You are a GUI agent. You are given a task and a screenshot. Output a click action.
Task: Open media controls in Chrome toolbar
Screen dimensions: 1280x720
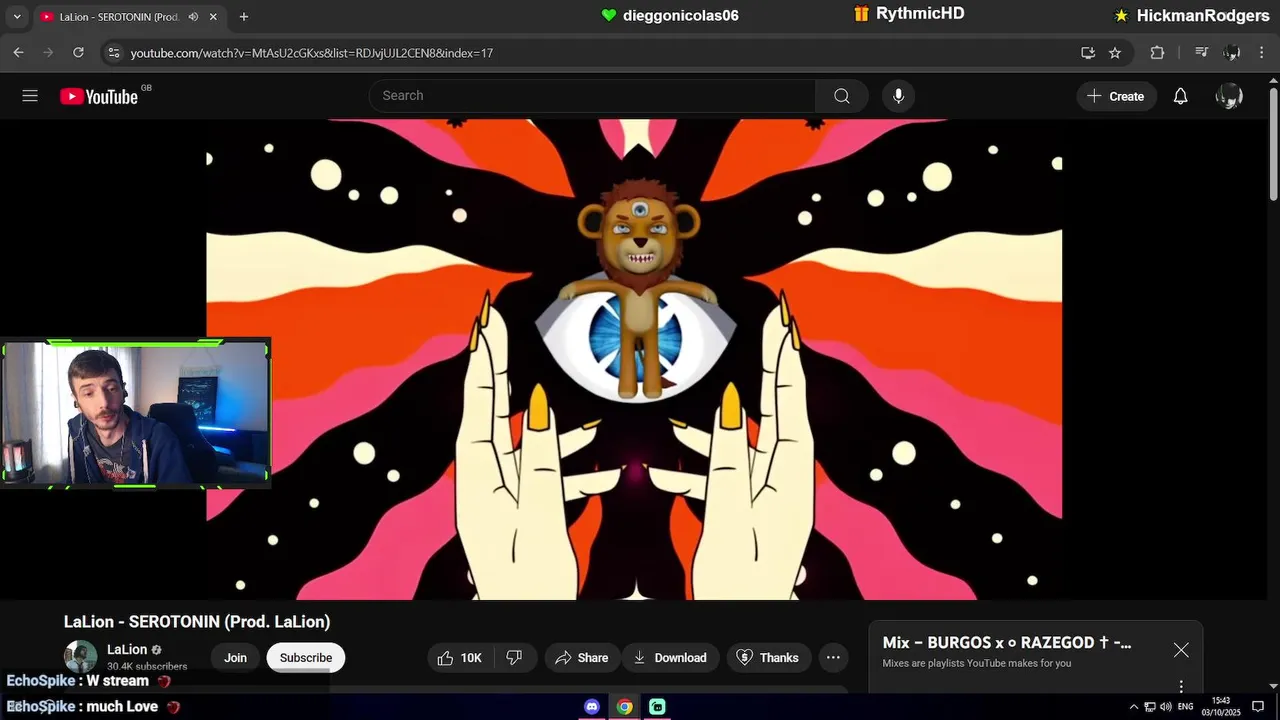[x=1202, y=53]
